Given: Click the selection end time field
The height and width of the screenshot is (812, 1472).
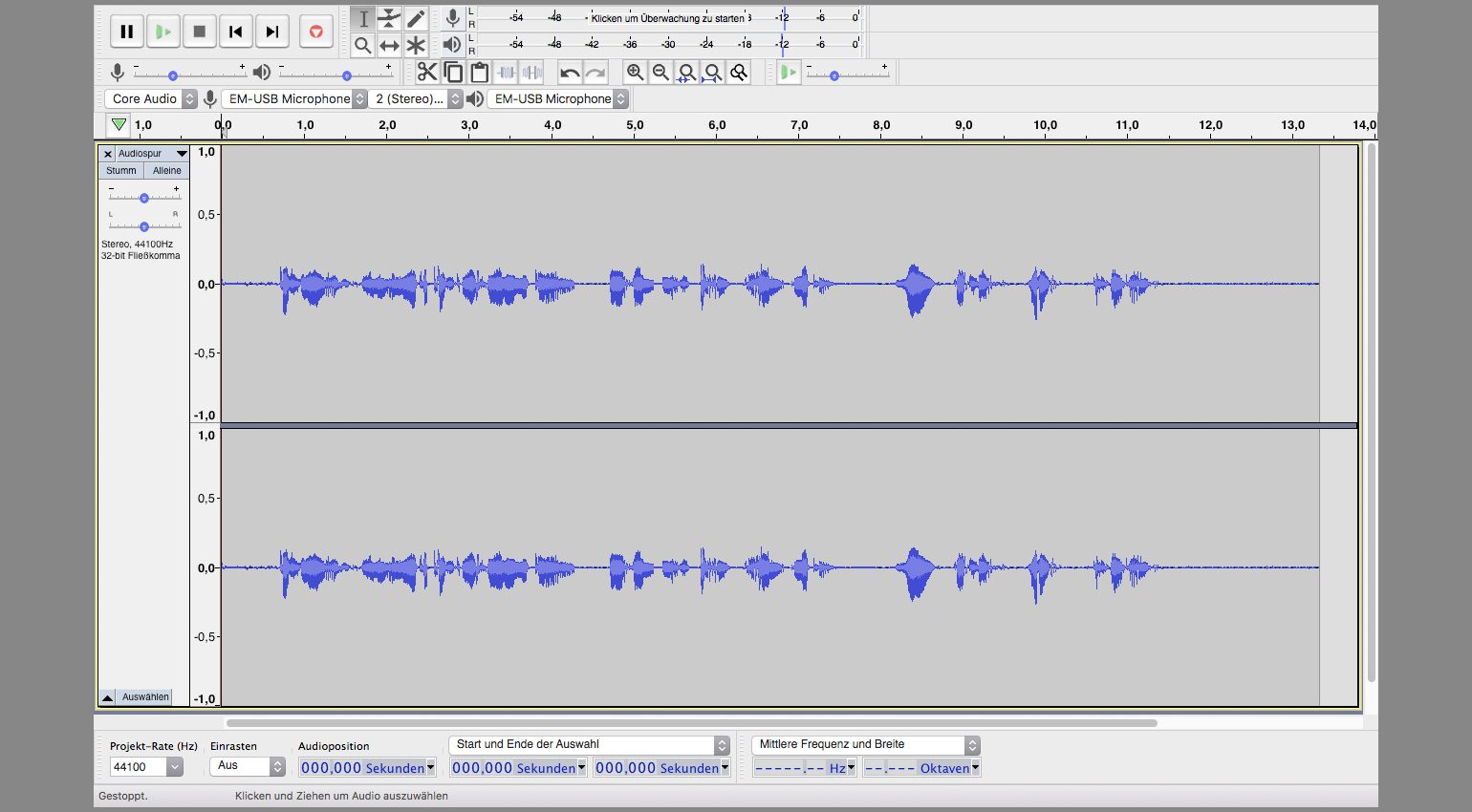Looking at the screenshot, I should tap(661, 767).
